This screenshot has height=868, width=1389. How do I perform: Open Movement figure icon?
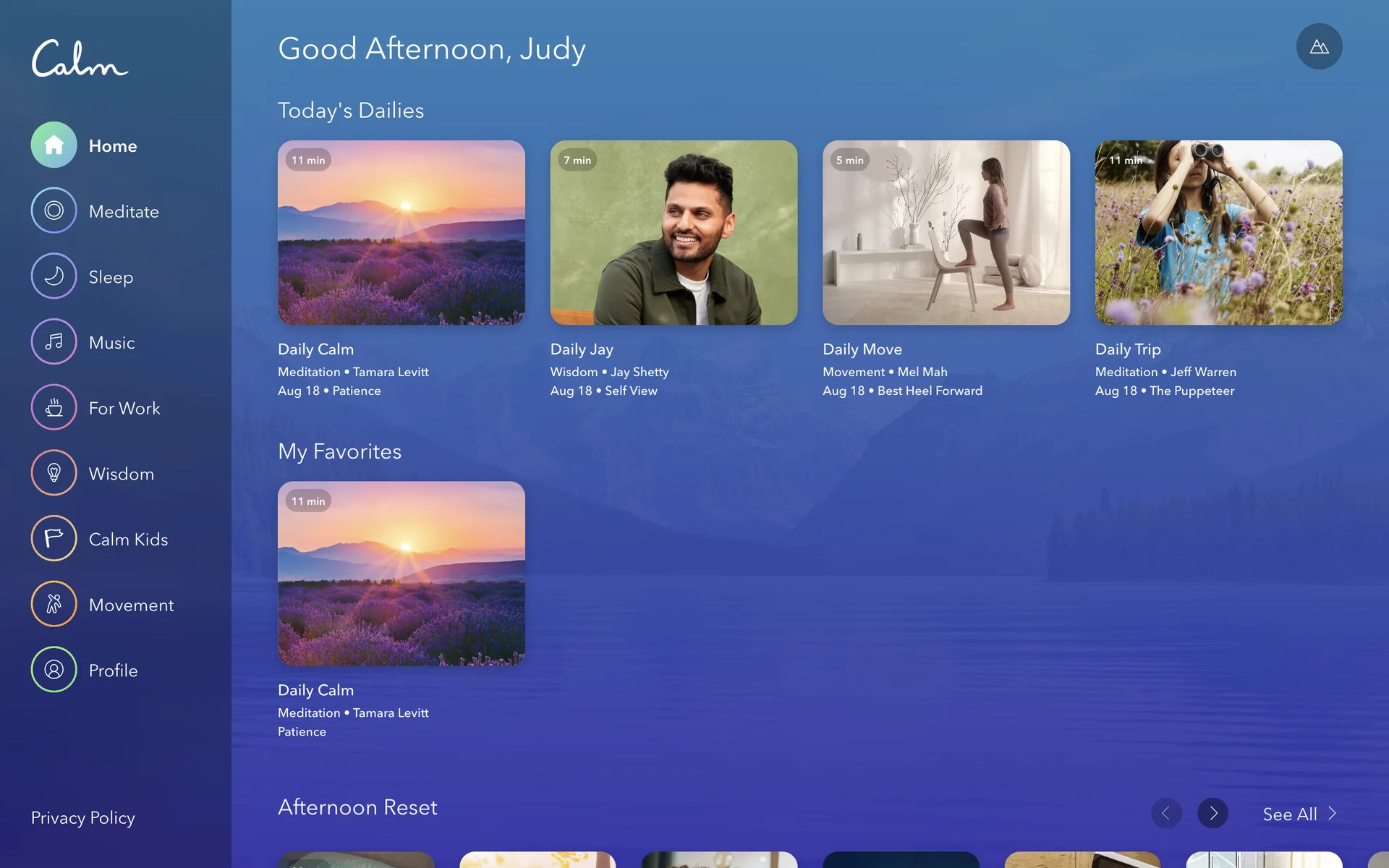pyautogui.click(x=54, y=604)
